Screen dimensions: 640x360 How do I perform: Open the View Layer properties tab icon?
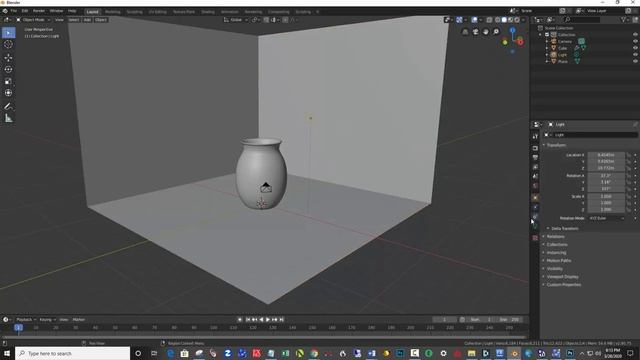tap(535, 167)
